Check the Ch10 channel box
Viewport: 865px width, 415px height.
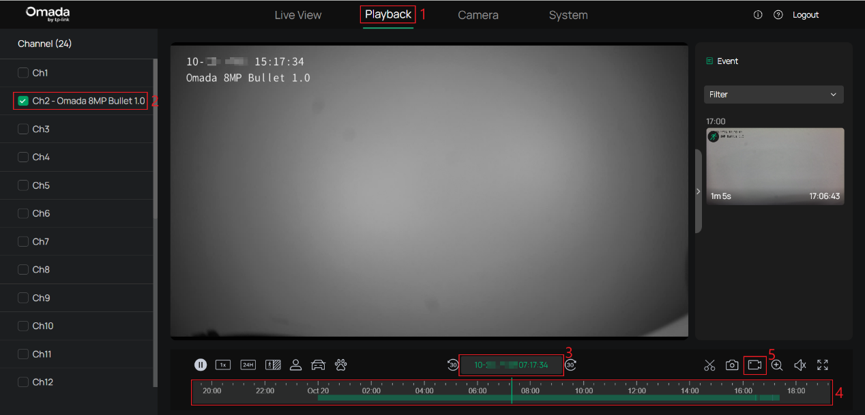pyautogui.click(x=23, y=326)
